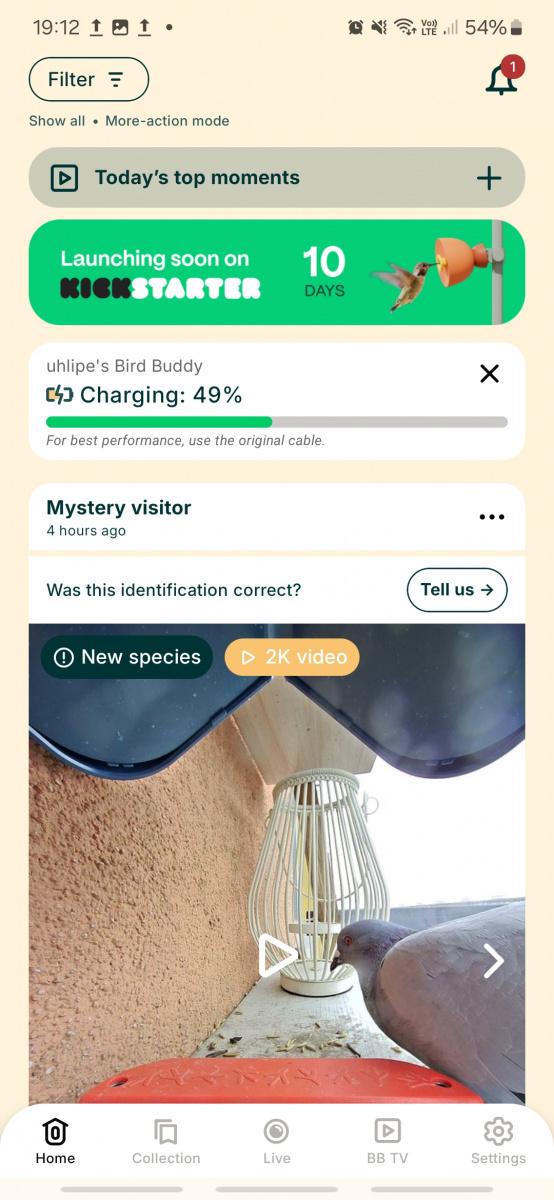Image resolution: width=554 pixels, height=1200 pixels.
Task: Open the Settings tab
Action: (498, 1142)
